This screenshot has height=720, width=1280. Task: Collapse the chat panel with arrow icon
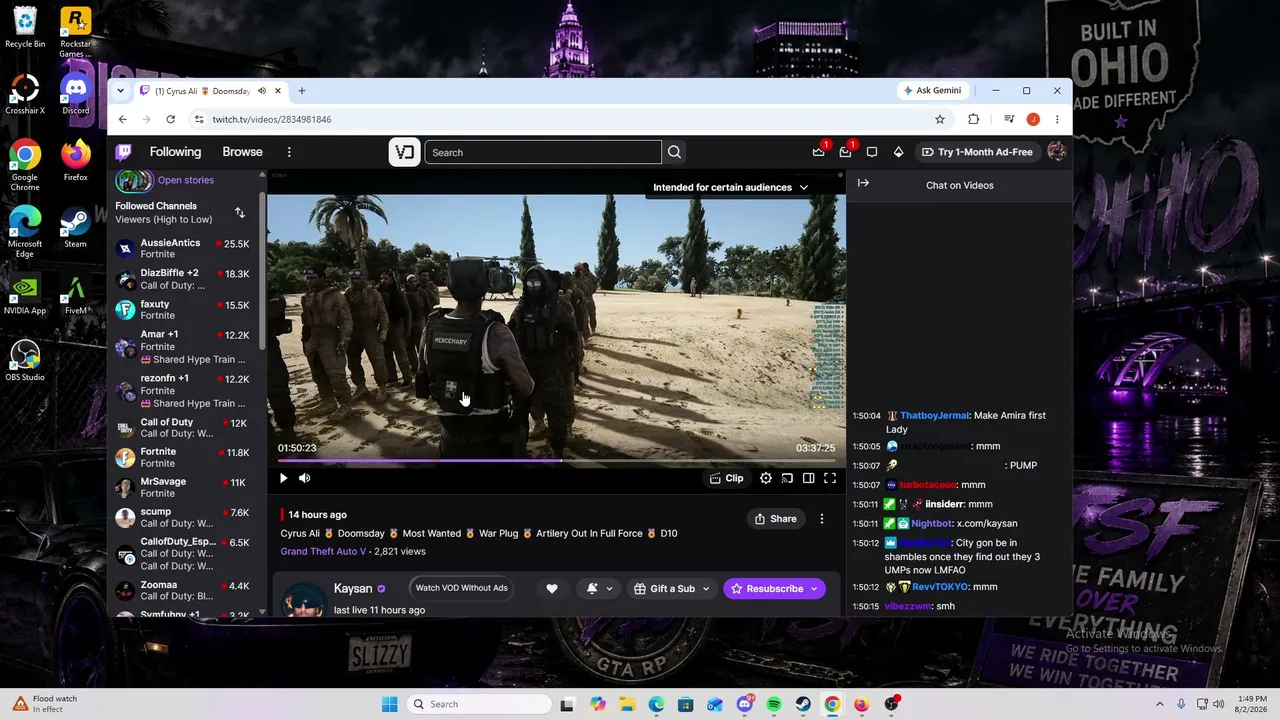pos(863,184)
